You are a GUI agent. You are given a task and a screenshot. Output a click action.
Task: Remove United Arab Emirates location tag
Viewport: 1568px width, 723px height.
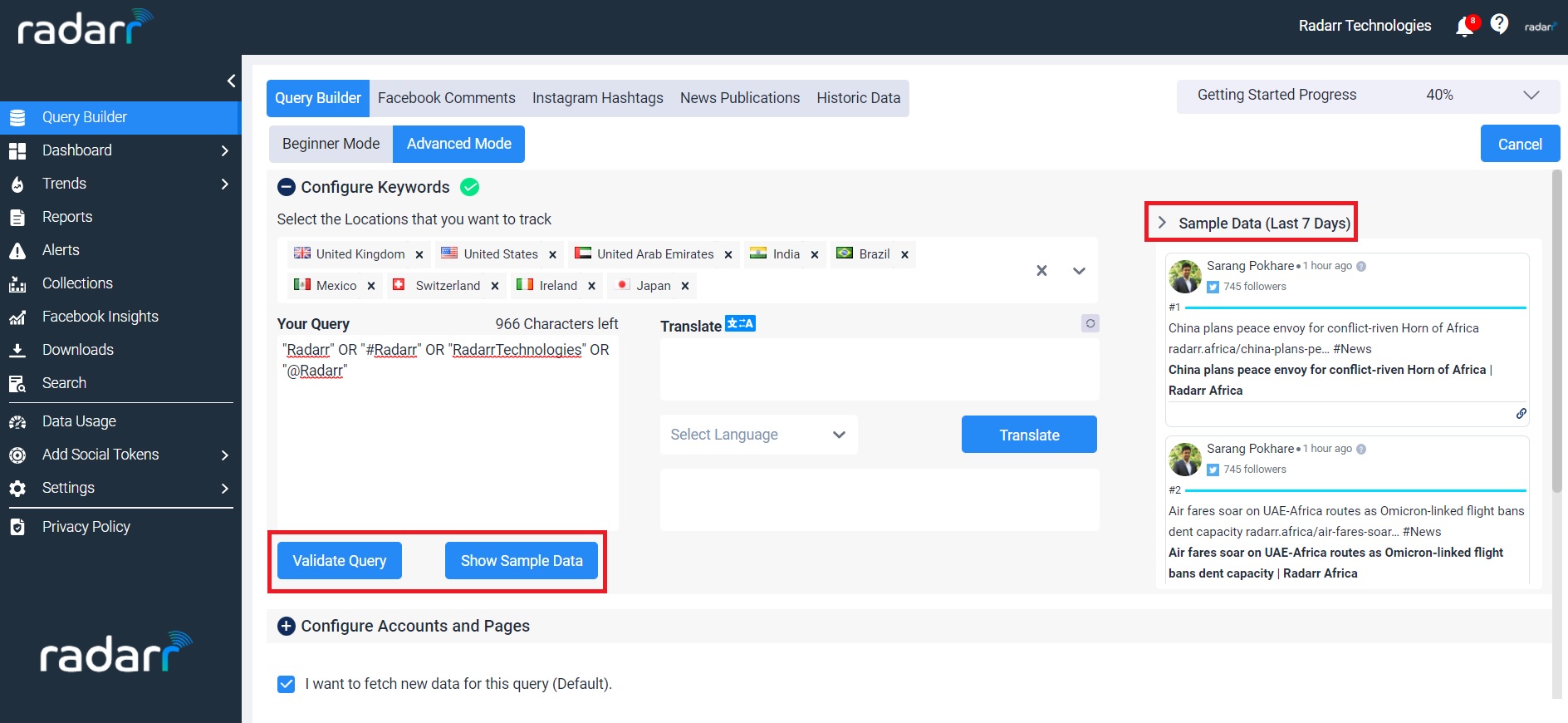click(x=728, y=255)
